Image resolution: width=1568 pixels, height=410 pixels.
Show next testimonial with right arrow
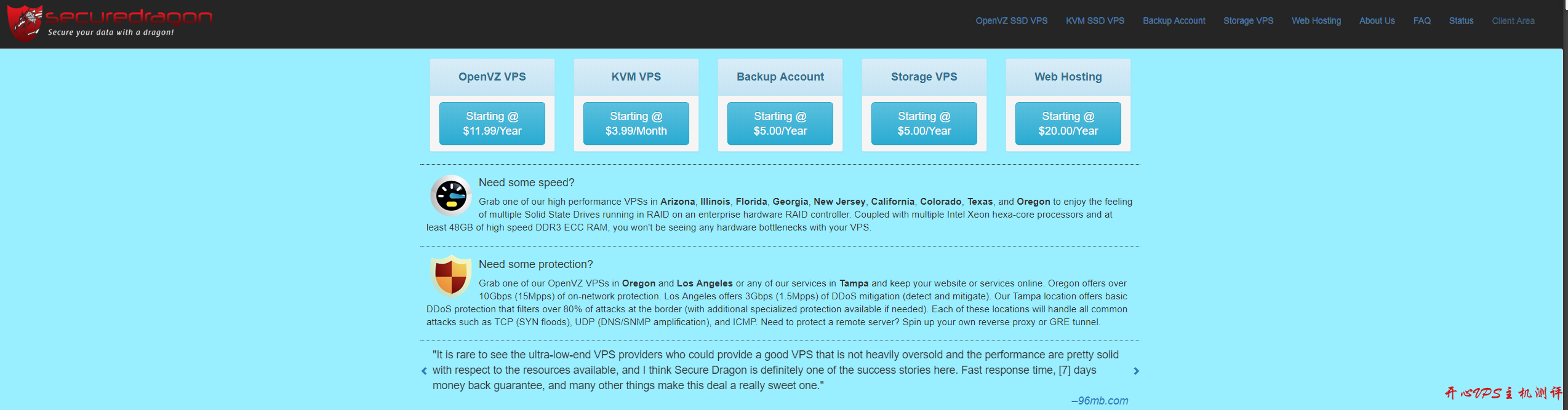click(x=1136, y=371)
